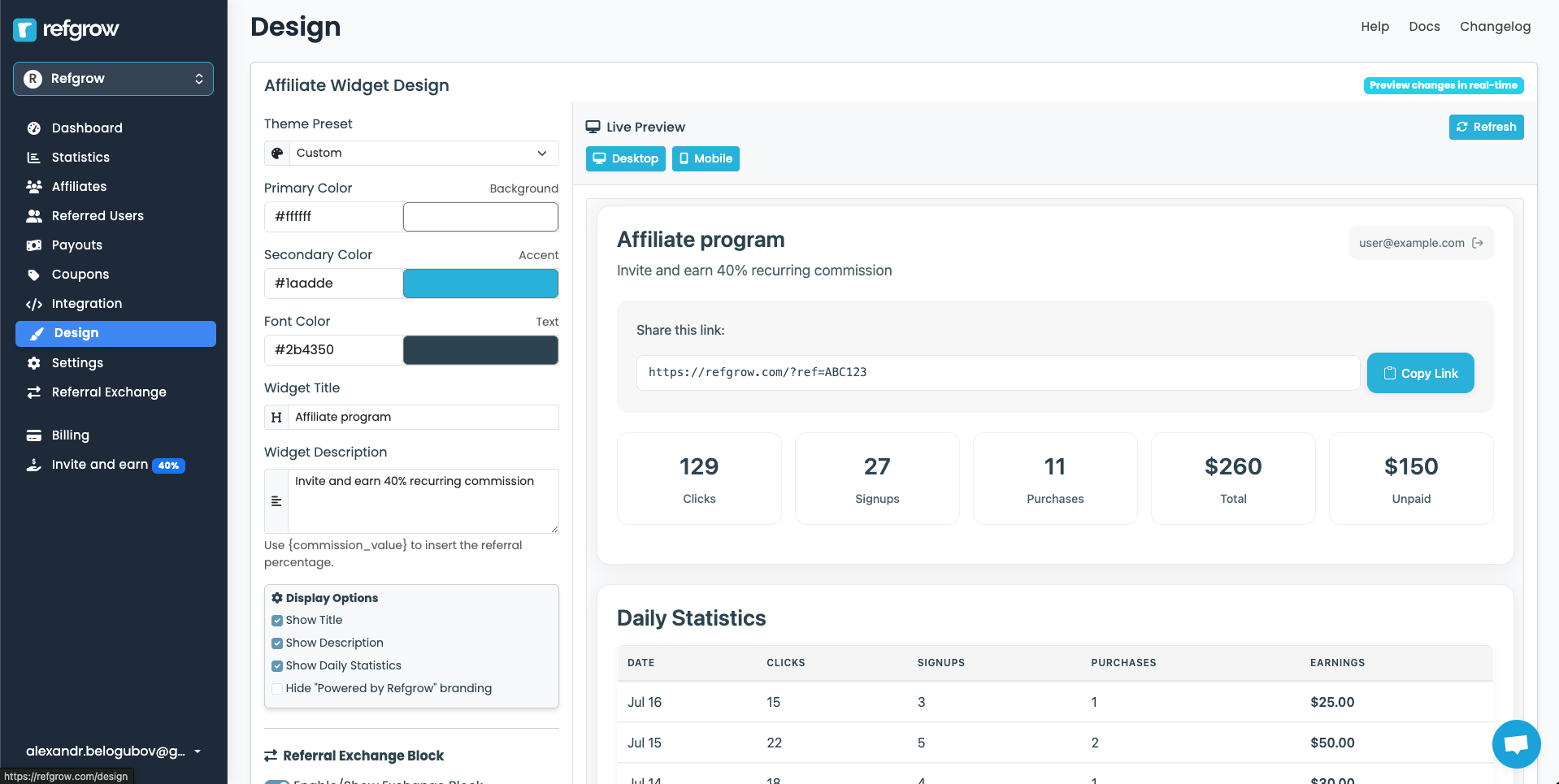Click the Settings gear icon in sidebar
This screenshot has height=784, width=1559.
33,363
